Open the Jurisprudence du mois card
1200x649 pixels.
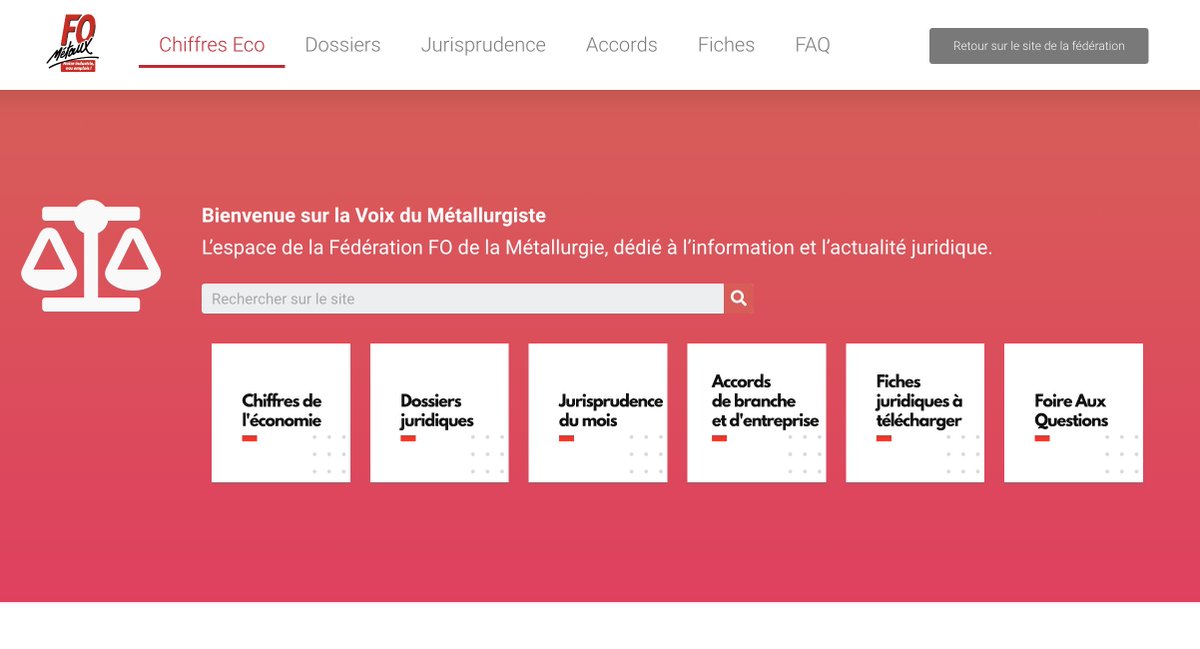(x=598, y=413)
